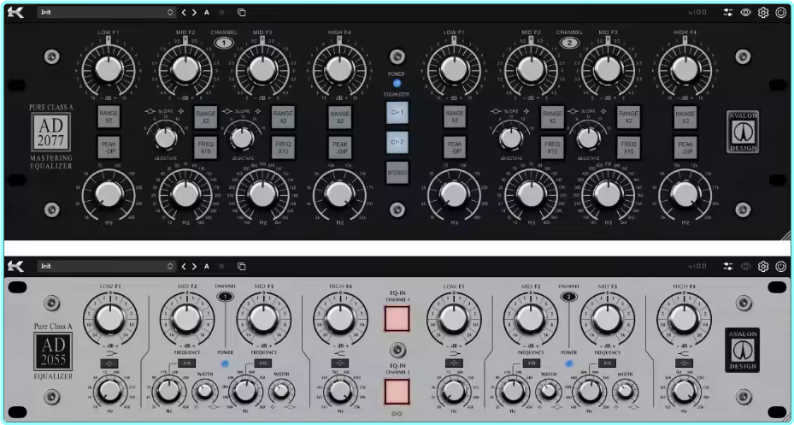794x425 pixels.
Task: Click the brand logo in AD 2077 toolbar
Action: tap(16, 13)
